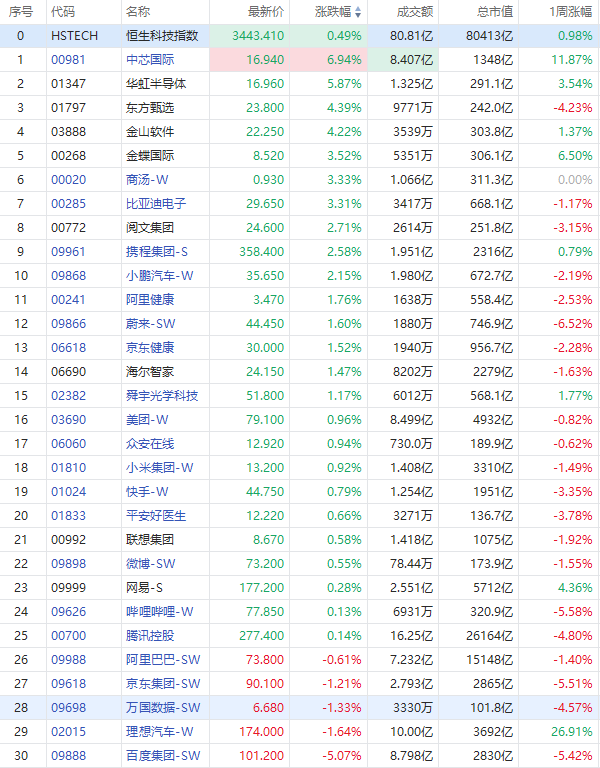Click stock code 09999 cell
This screenshot has width=600, height=768.
click(68, 588)
